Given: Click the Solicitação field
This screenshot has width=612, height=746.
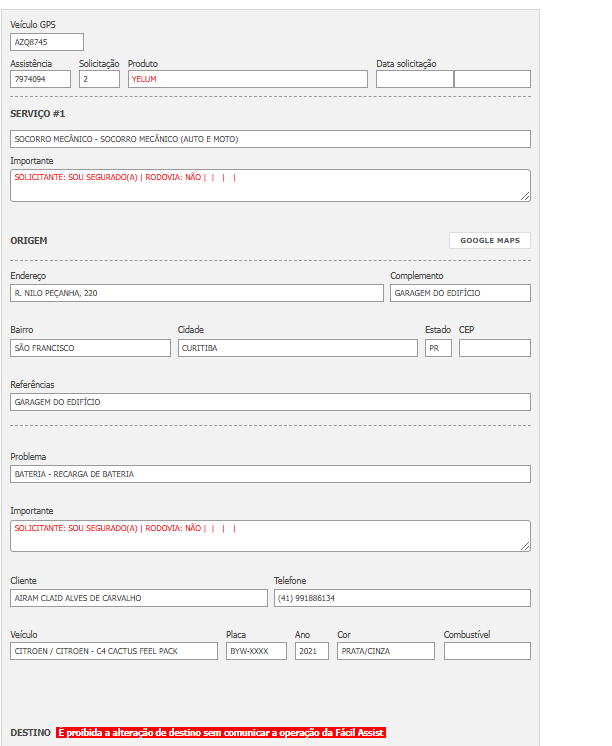Looking at the screenshot, I should click(99, 79).
